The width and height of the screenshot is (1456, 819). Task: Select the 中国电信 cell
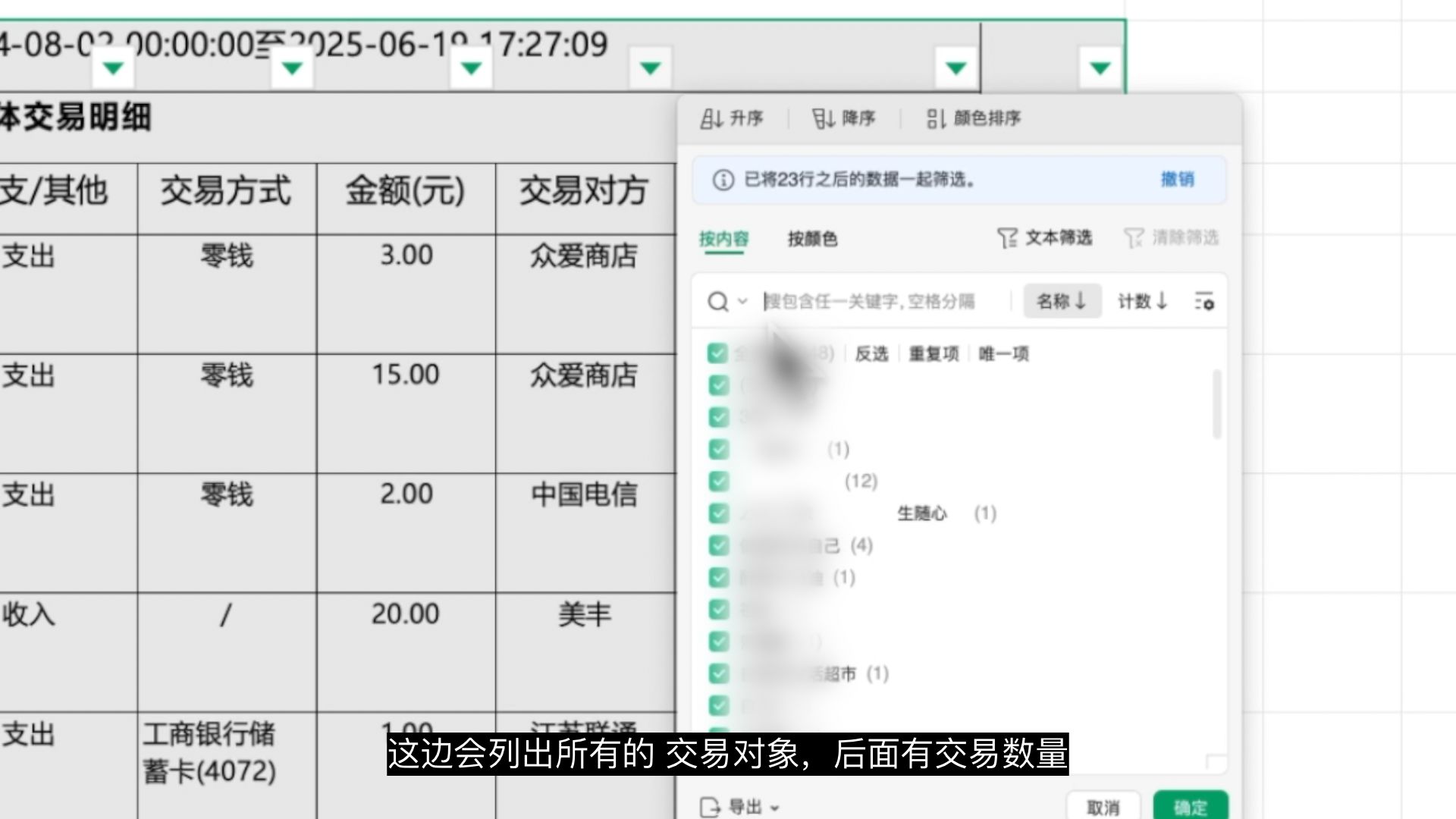coord(585,533)
